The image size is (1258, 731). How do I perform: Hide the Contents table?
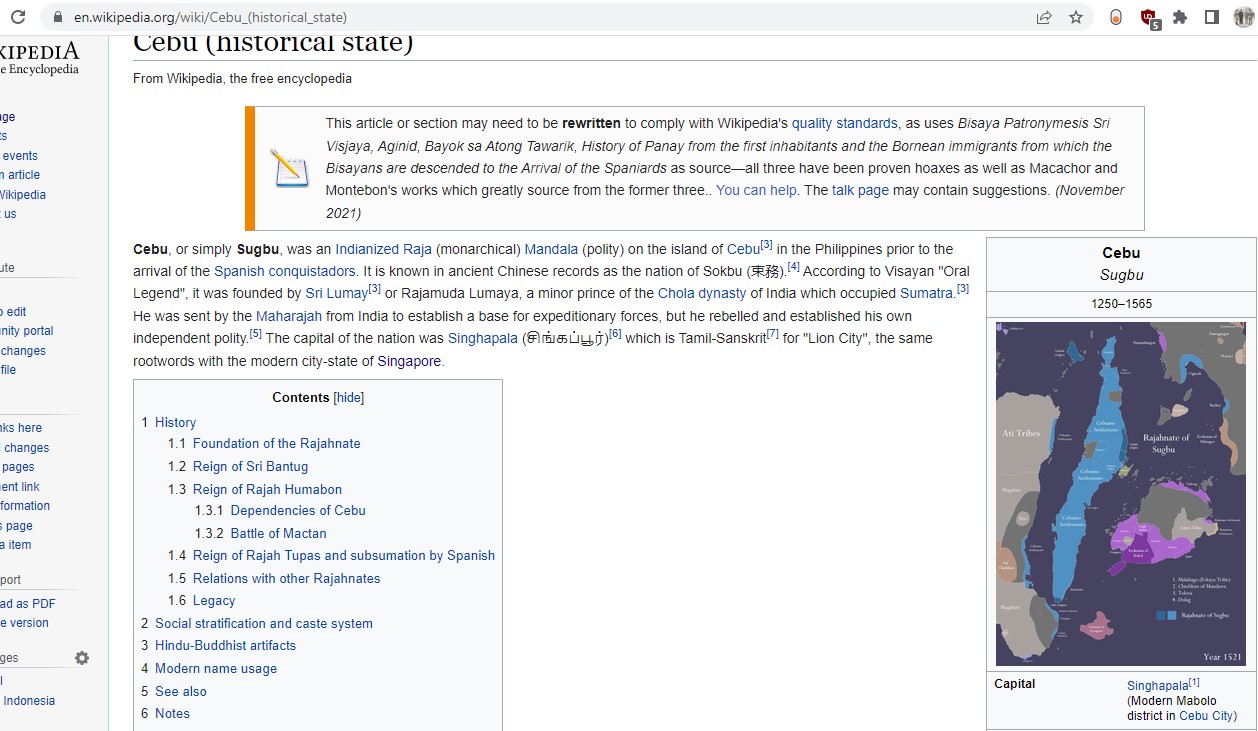(349, 398)
